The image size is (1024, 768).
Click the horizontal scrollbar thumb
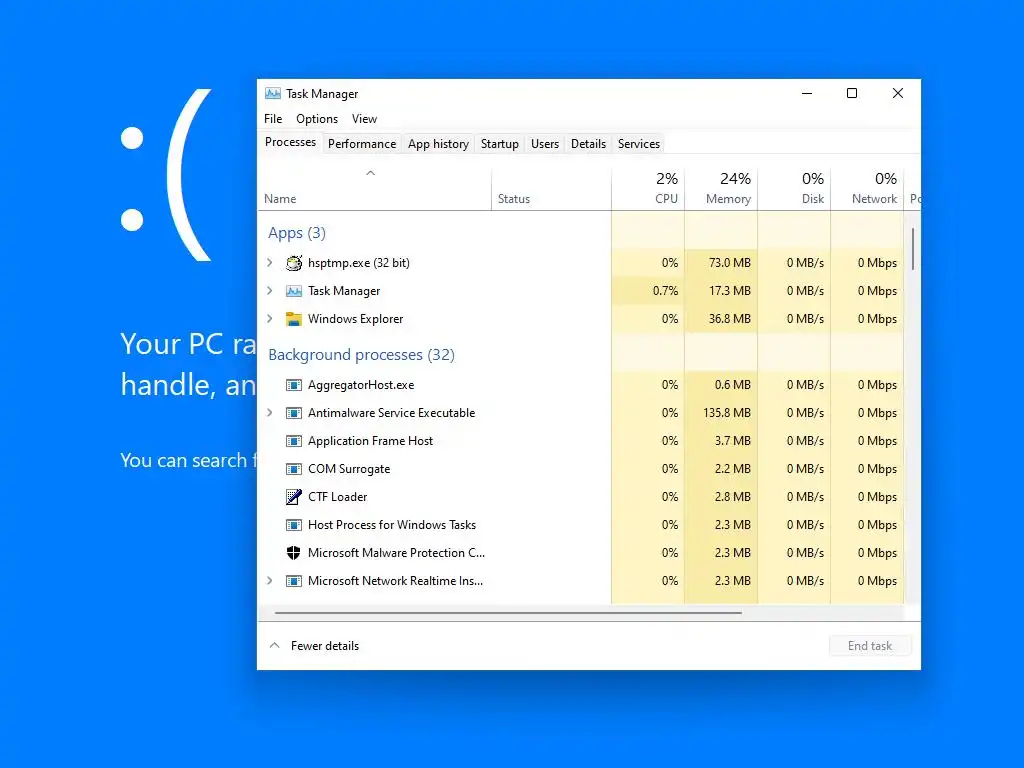[508, 613]
